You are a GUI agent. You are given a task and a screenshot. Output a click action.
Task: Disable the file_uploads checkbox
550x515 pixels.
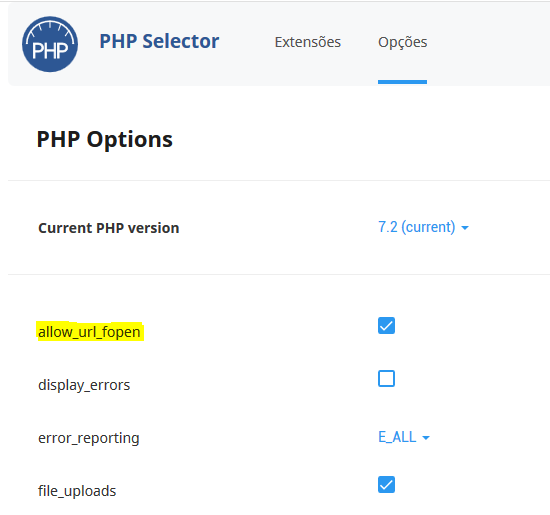(x=386, y=484)
